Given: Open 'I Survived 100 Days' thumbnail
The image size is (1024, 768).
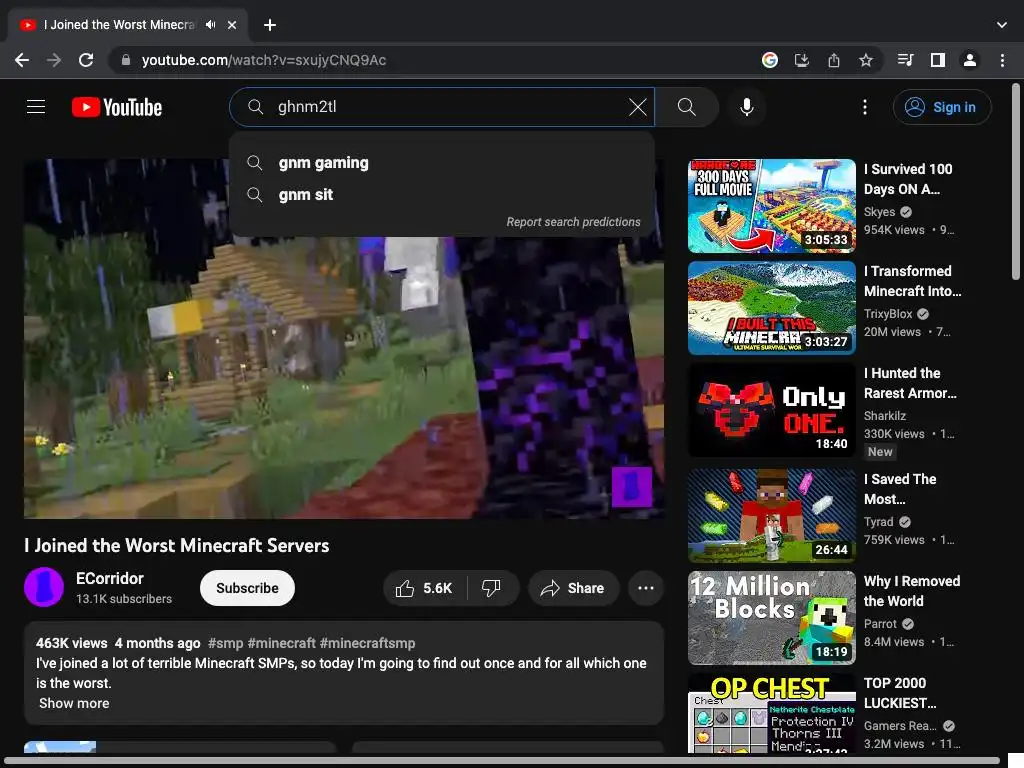Looking at the screenshot, I should pyautogui.click(x=772, y=206).
